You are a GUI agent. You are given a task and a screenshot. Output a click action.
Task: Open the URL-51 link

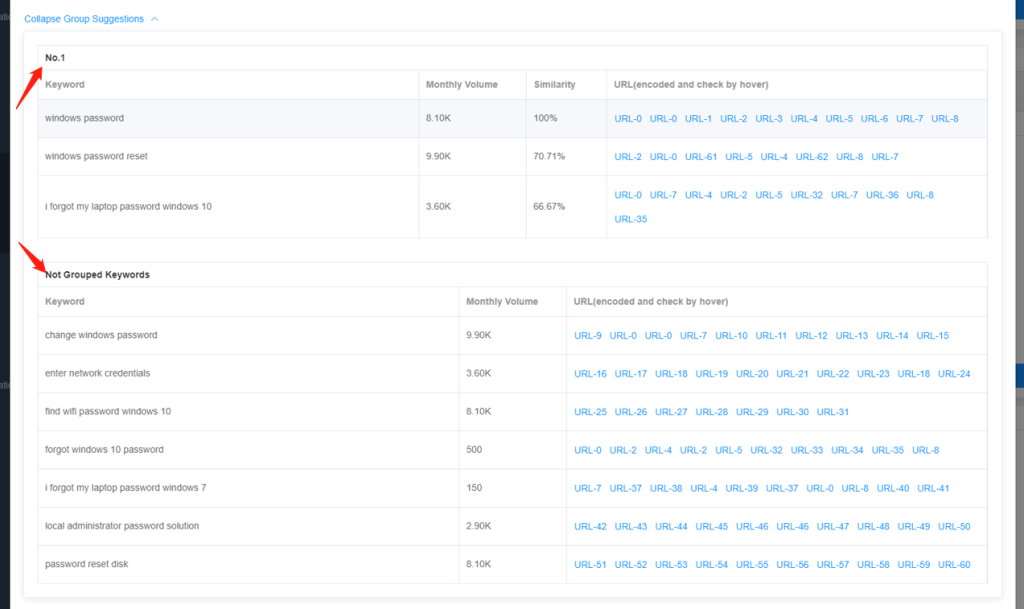point(590,565)
